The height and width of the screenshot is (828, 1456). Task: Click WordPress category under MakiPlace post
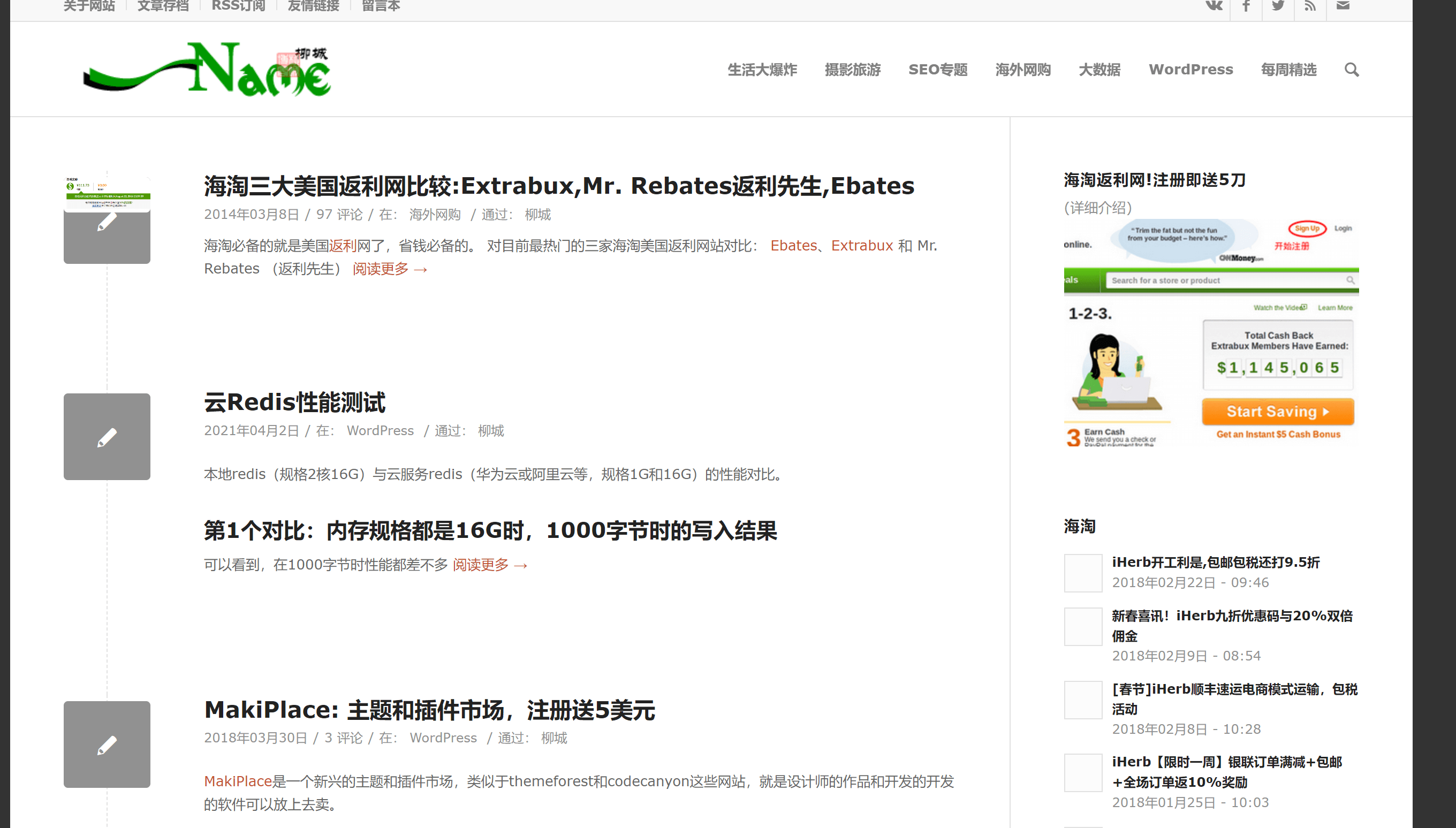pos(444,738)
